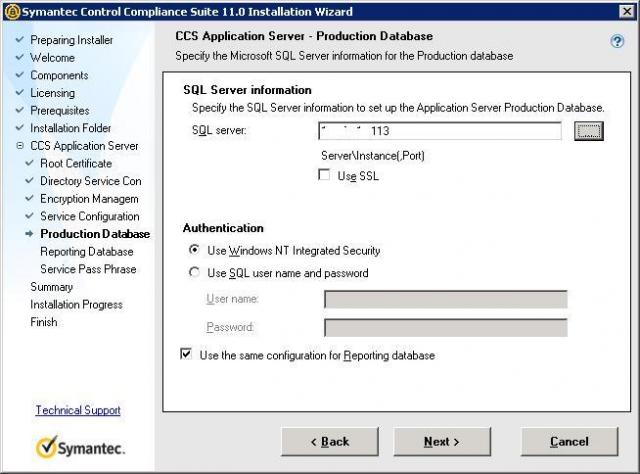Click the SQL Server information heading
The image size is (640, 474).
247,90
